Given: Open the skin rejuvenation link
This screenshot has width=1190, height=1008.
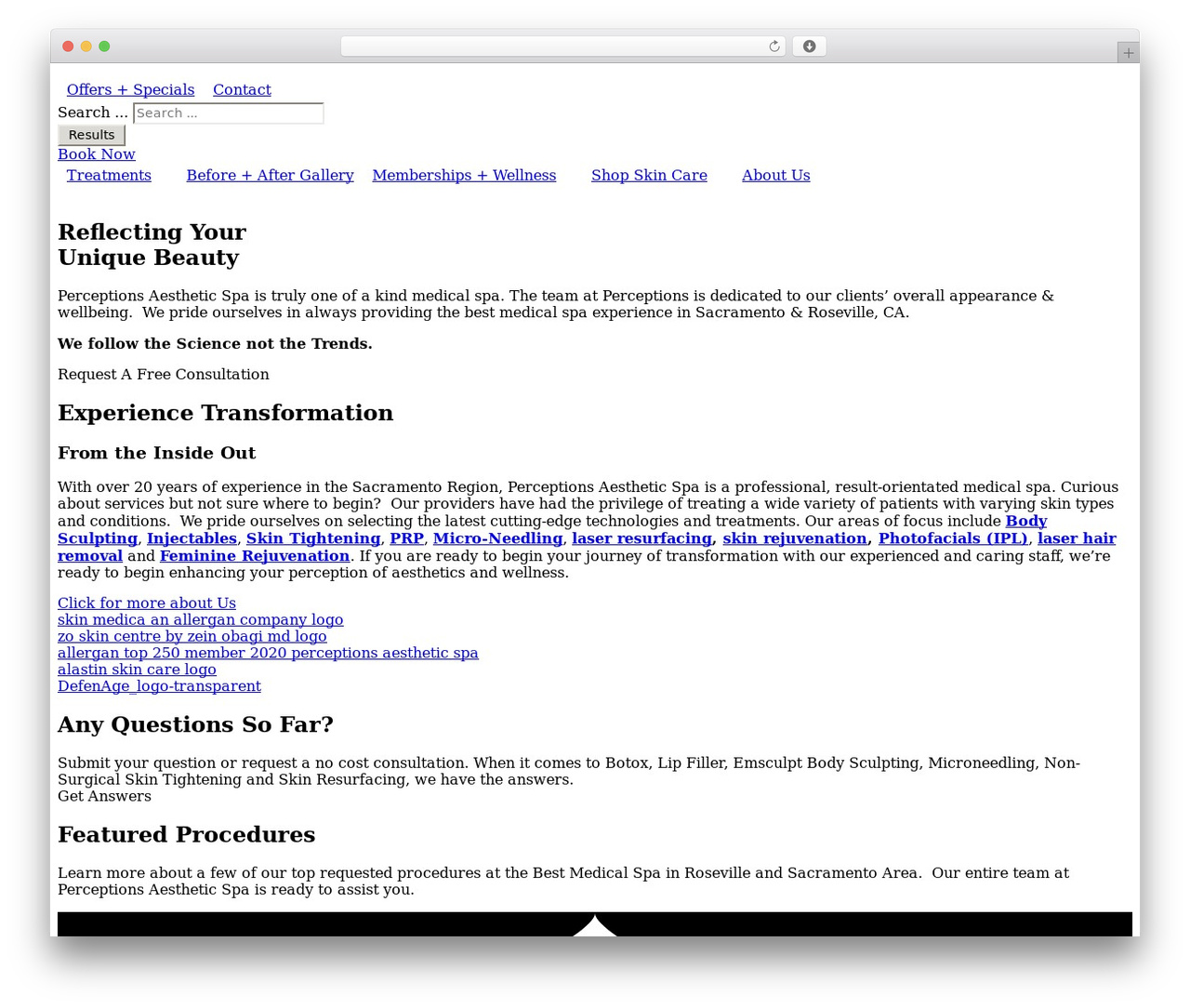Looking at the screenshot, I should click(x=795, y=538).
